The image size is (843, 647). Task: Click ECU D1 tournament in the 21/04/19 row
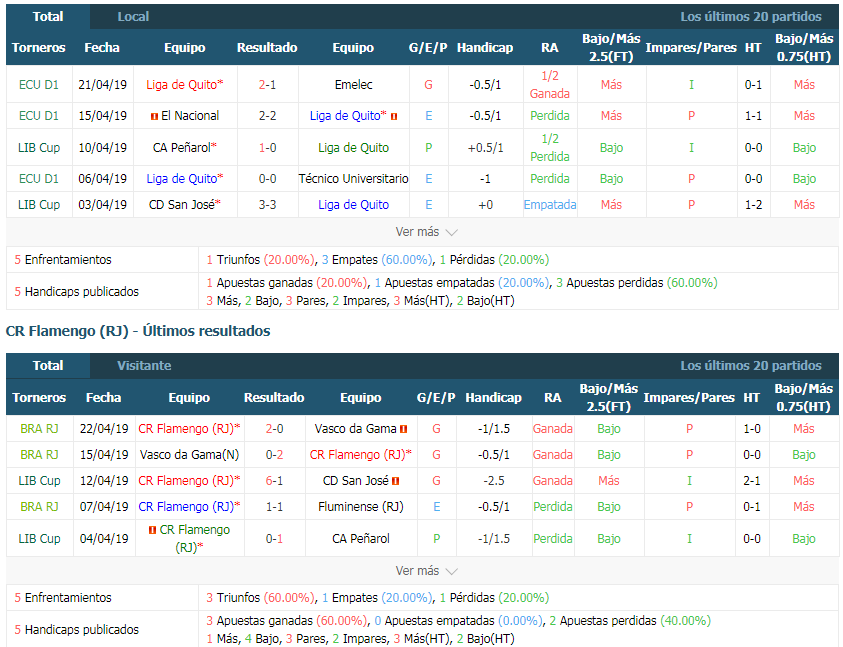click(x=39, y=84)
